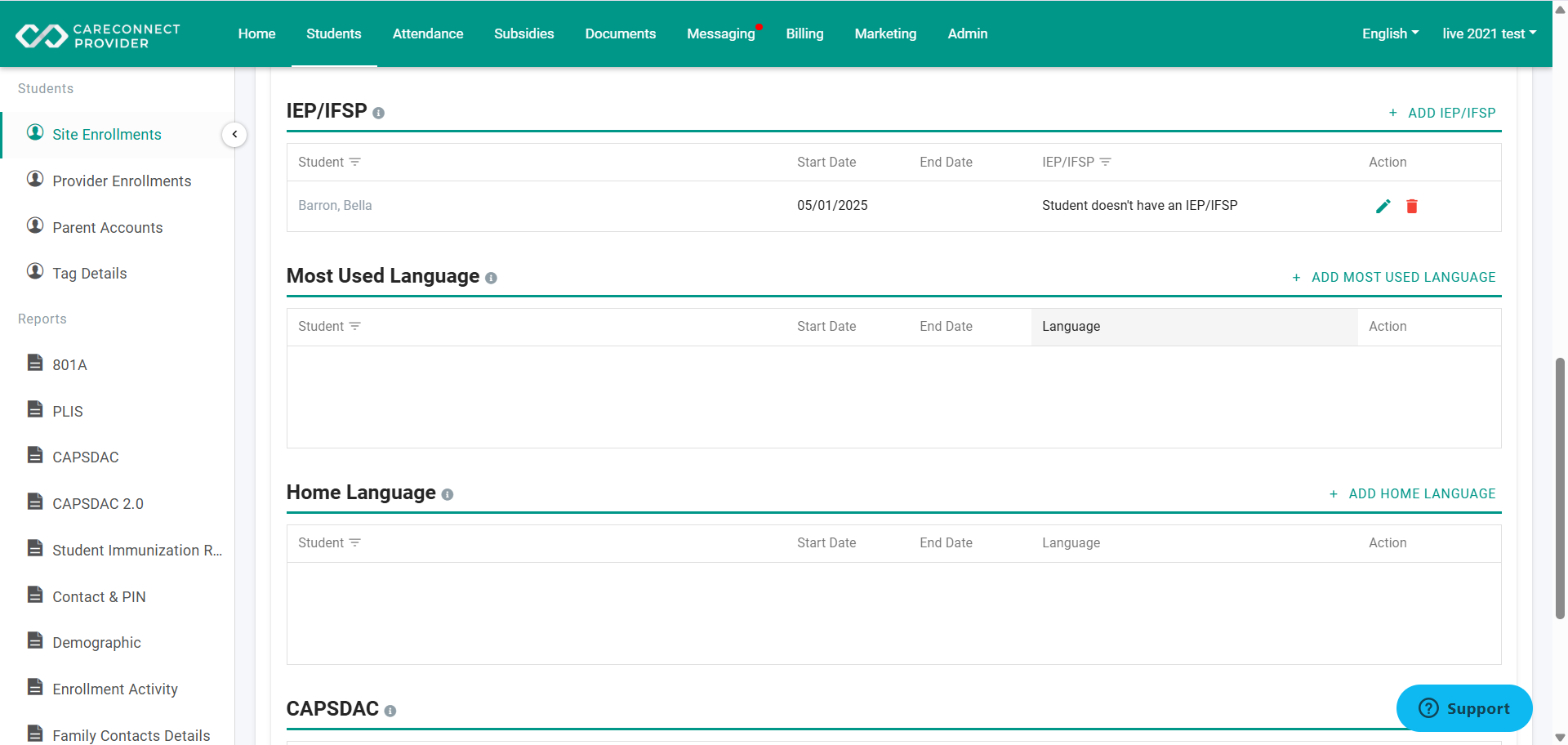Go to Home tab
Viewport: 1568px width, 745px height.
(256, 33)
